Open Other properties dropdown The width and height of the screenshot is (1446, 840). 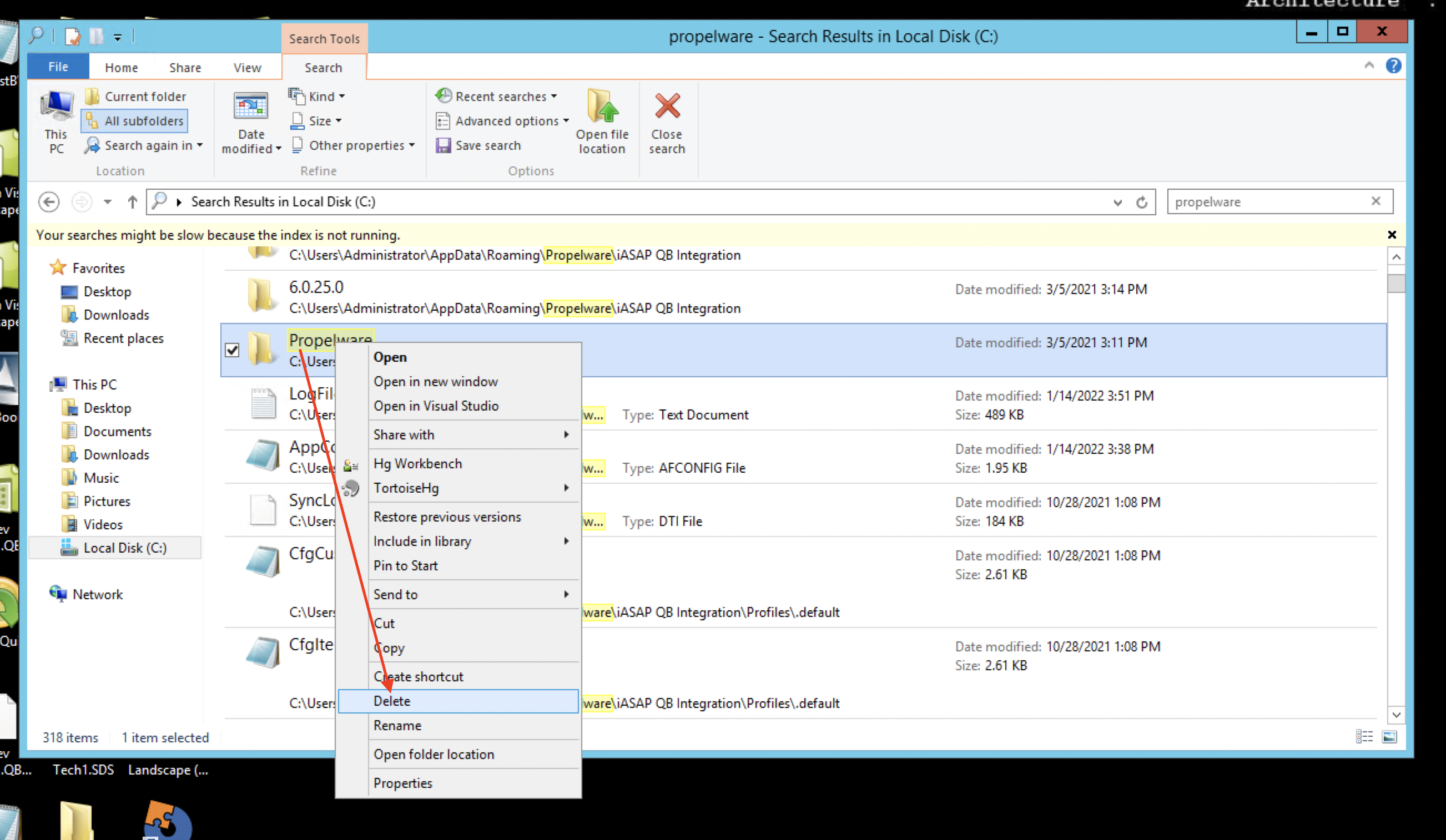point(353,145)
